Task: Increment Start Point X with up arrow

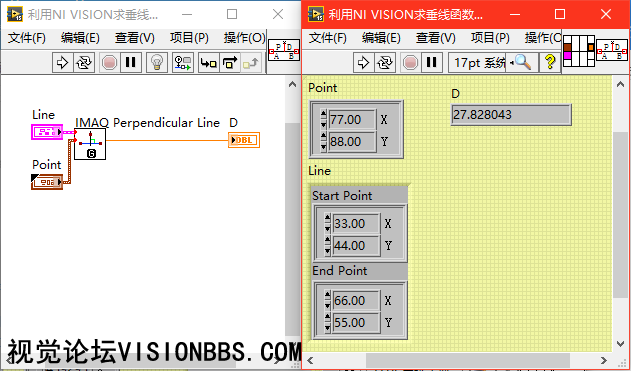Action: [328, 218]
